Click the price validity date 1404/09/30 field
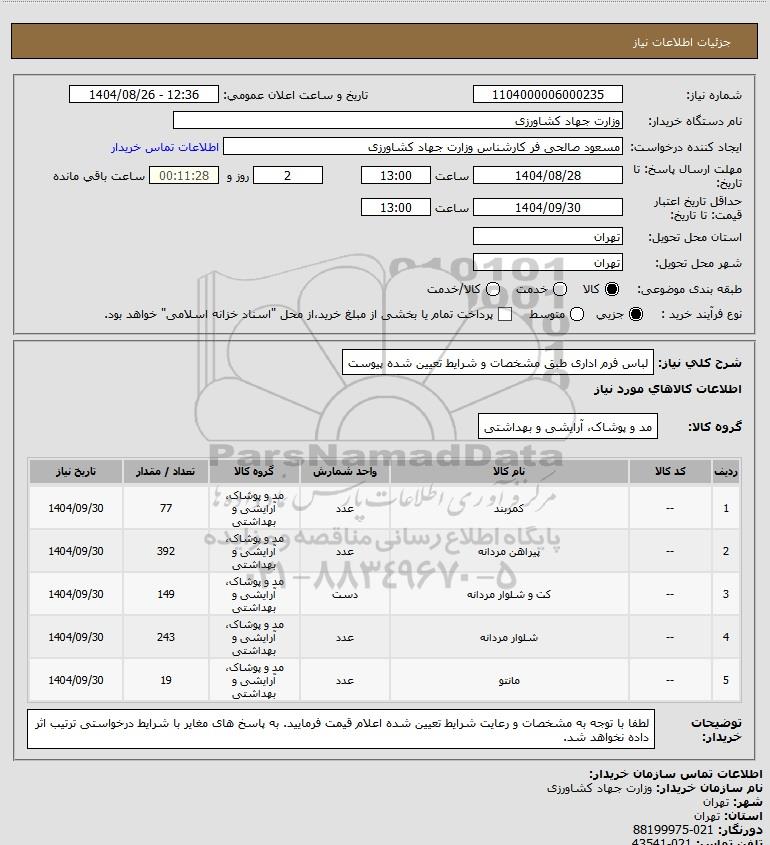The image size is (770, 845). coord(548,207)
